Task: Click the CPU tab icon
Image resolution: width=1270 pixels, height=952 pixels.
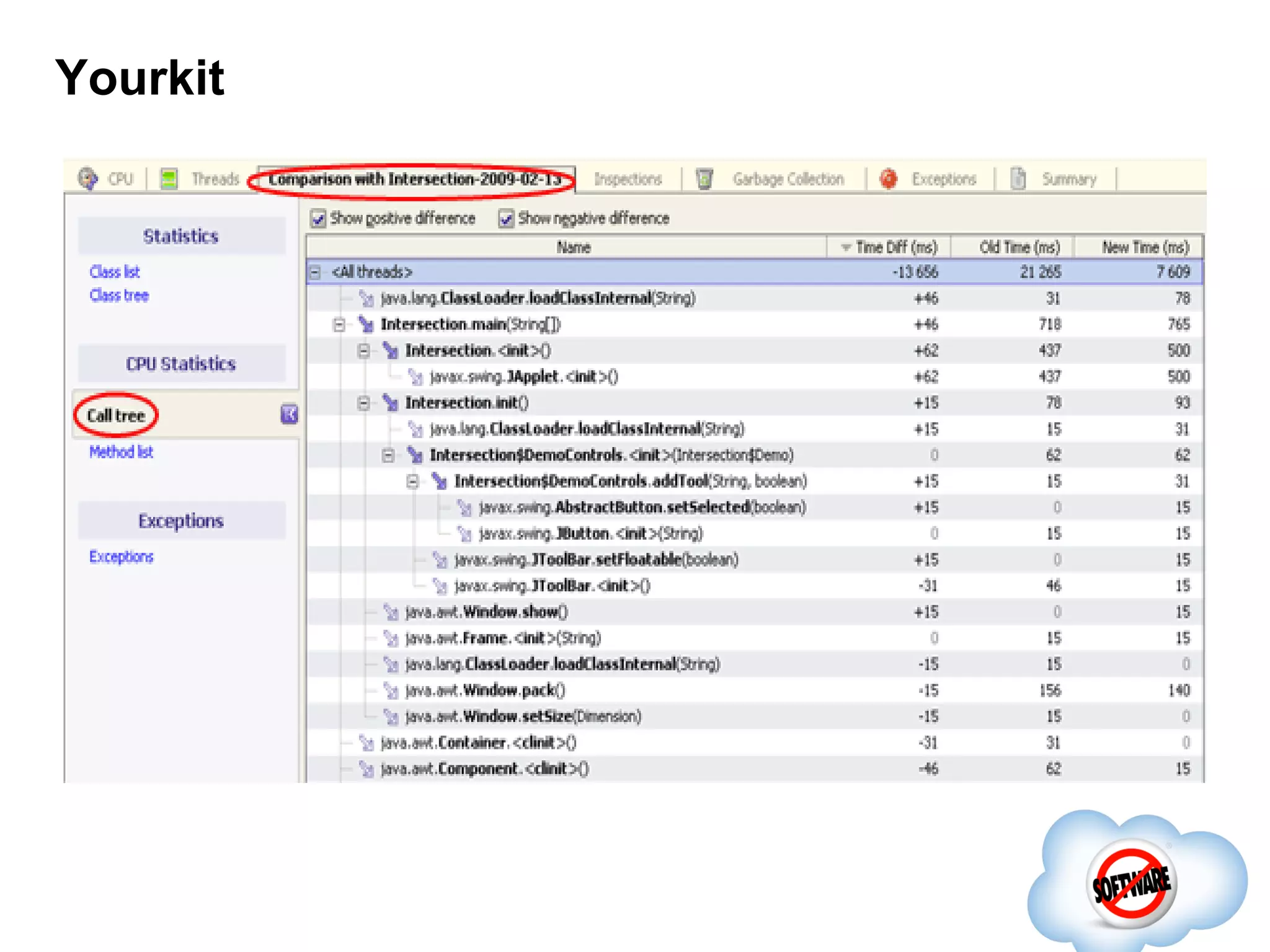Action: 87,178
